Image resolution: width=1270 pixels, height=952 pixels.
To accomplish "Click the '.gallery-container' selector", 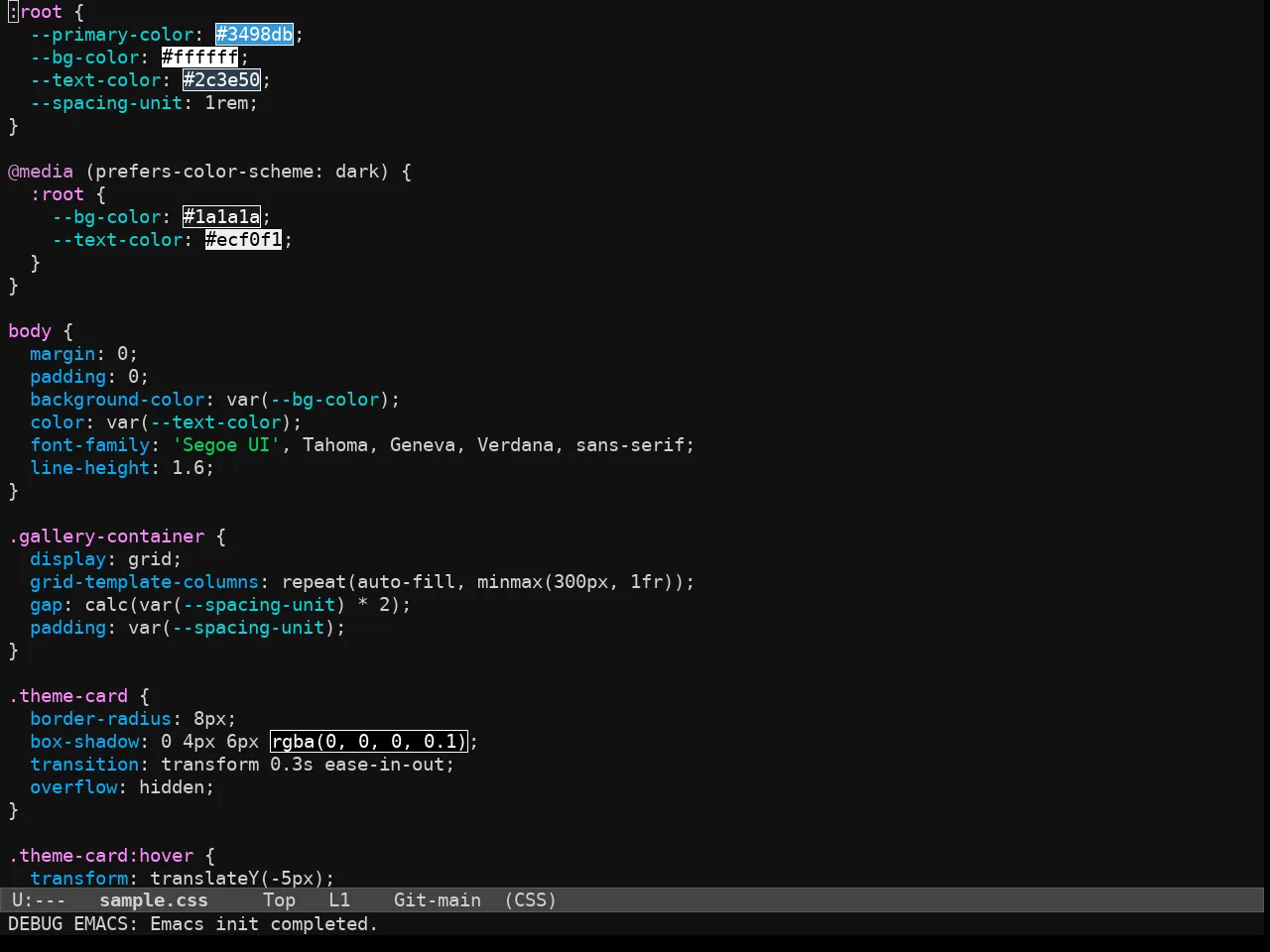I will (x=106, y=536).
